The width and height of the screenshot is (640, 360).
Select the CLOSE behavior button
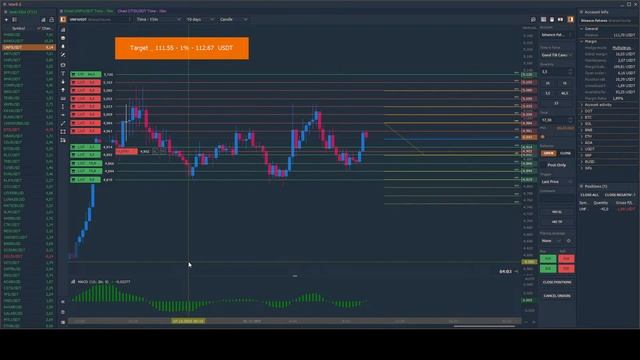pyautogui.click(x=565, y=153)
